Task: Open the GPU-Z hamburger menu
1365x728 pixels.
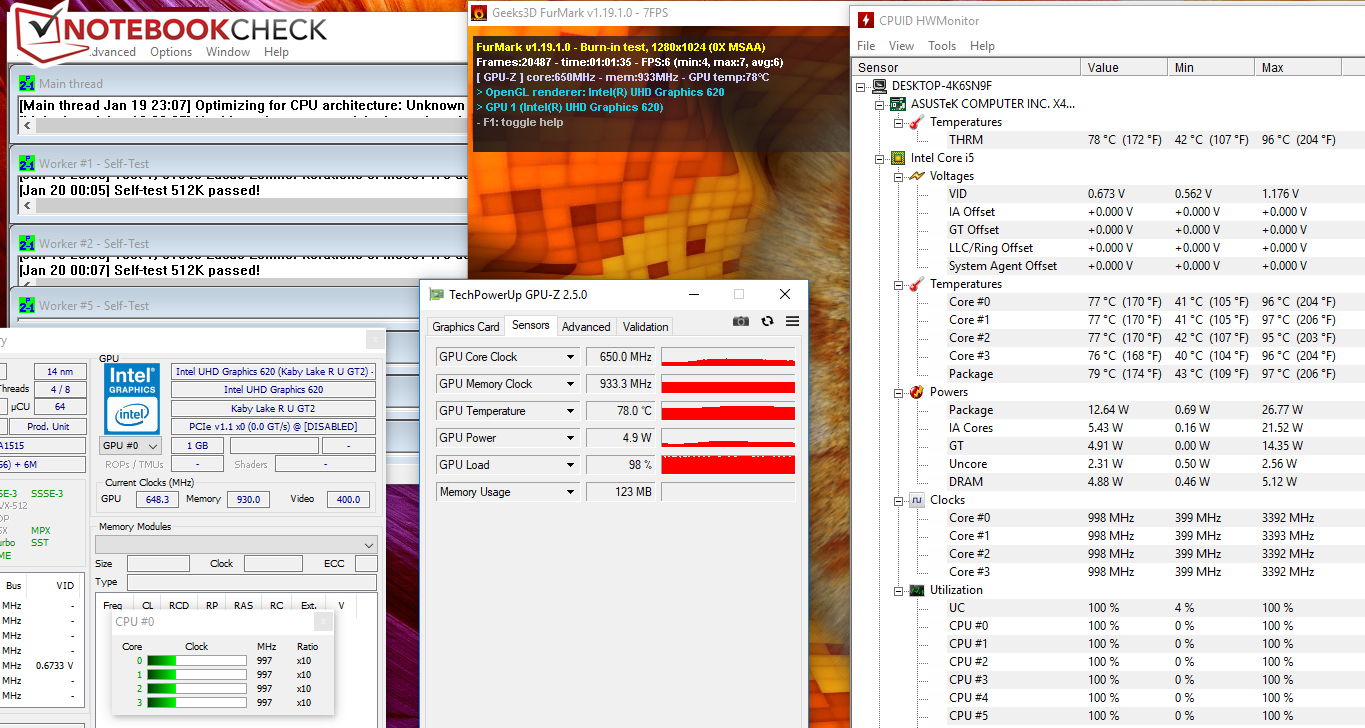Action: [792, 321]
